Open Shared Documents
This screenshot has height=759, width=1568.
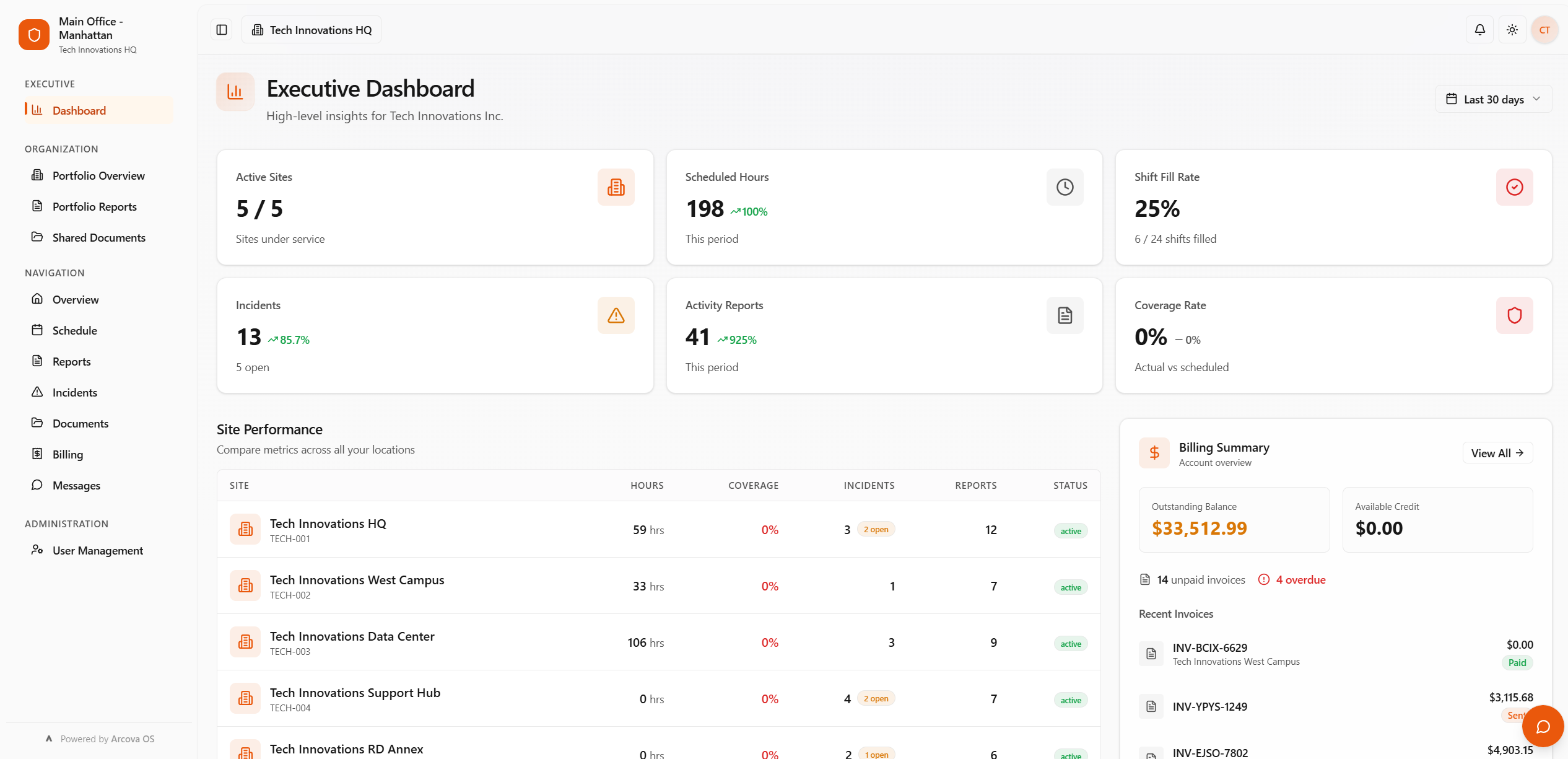tap(99, 237)
